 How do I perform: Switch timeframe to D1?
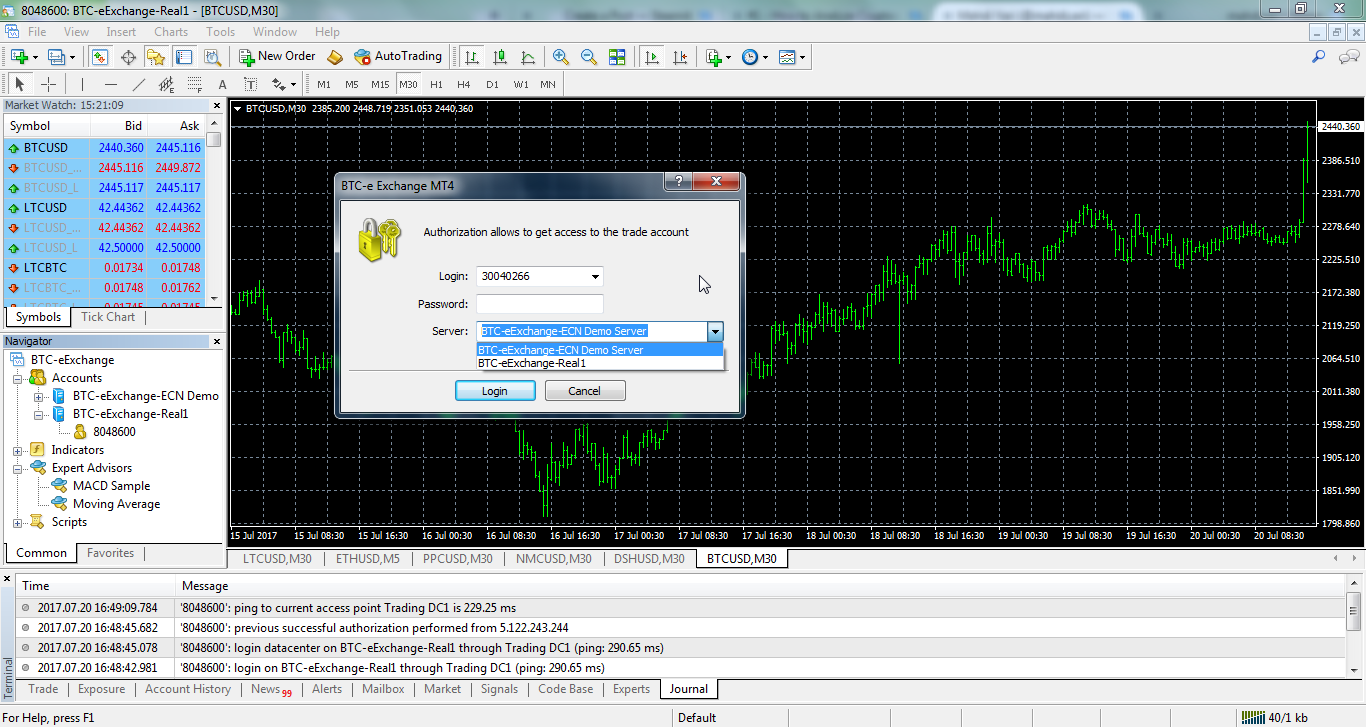[x=492, y=84]
